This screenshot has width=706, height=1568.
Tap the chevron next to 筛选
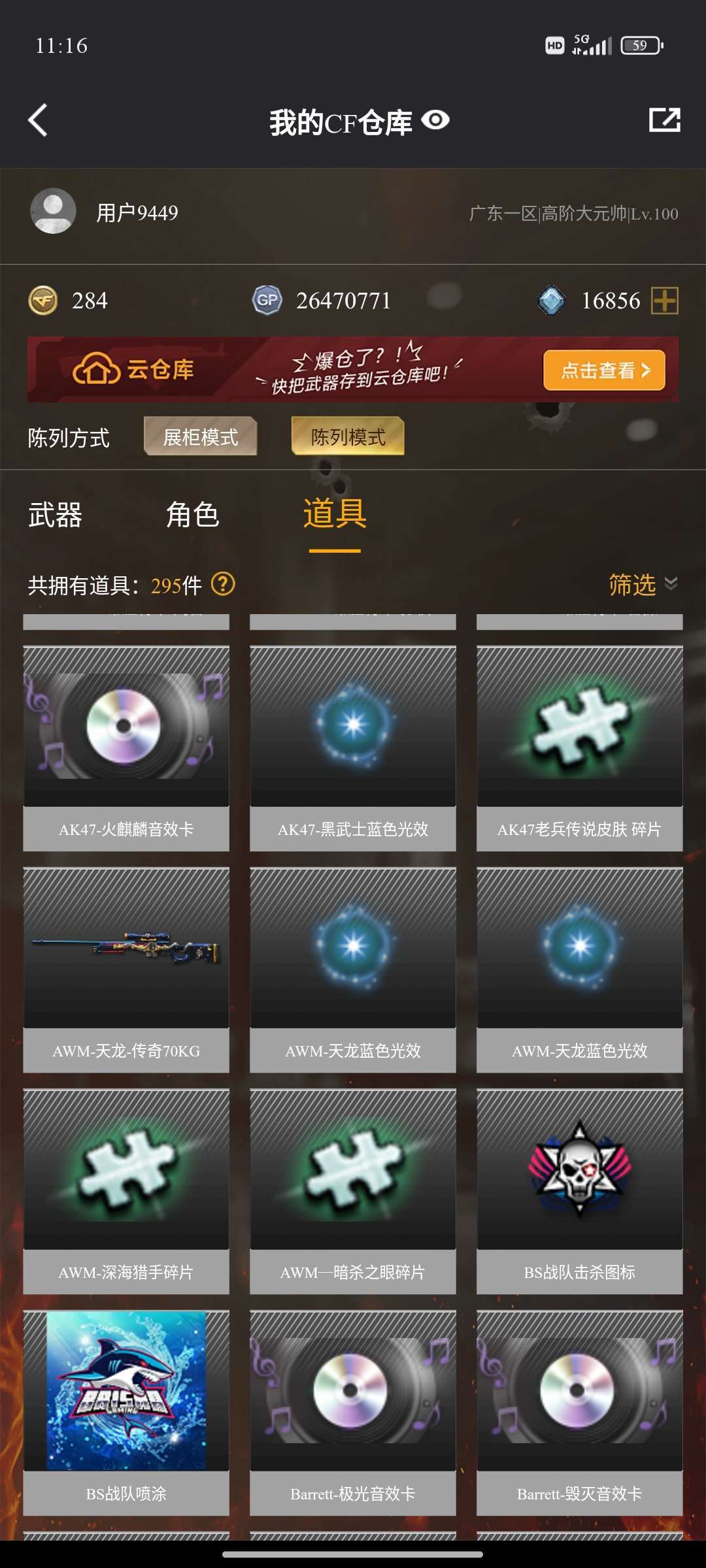671,583
